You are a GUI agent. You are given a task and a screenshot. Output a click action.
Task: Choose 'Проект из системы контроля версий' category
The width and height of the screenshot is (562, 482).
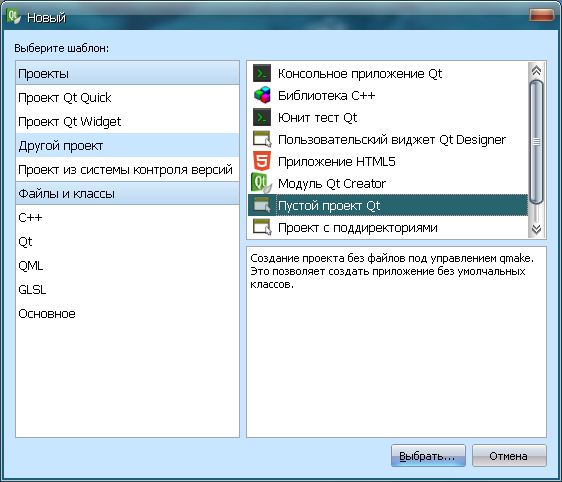click(127, 170)
